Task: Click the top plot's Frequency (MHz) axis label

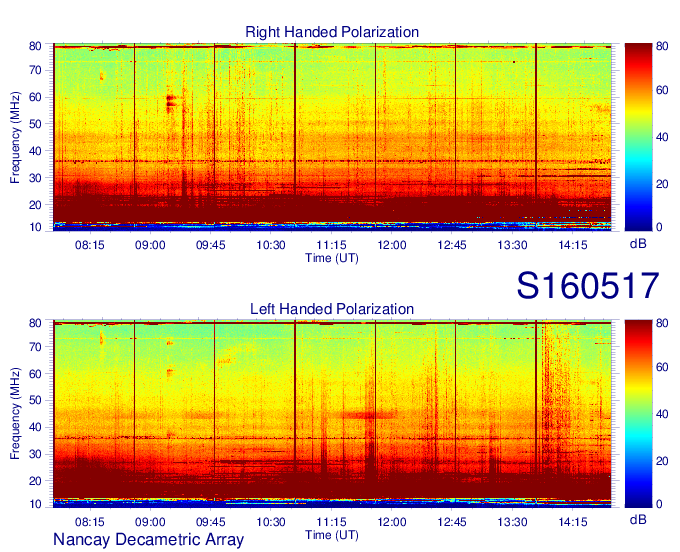Action: (15, 137)
